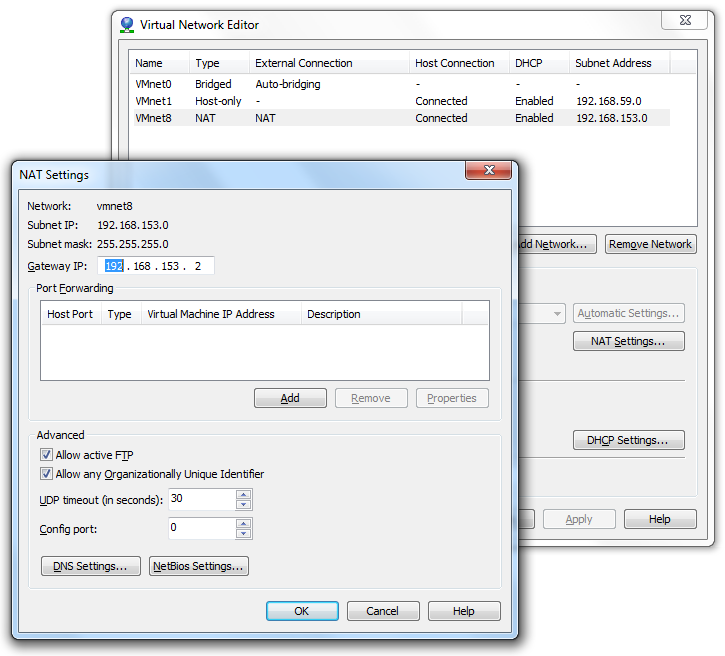Increase Config port with up arrow
This screenshot has height=656, width=725.
point(243,524)
